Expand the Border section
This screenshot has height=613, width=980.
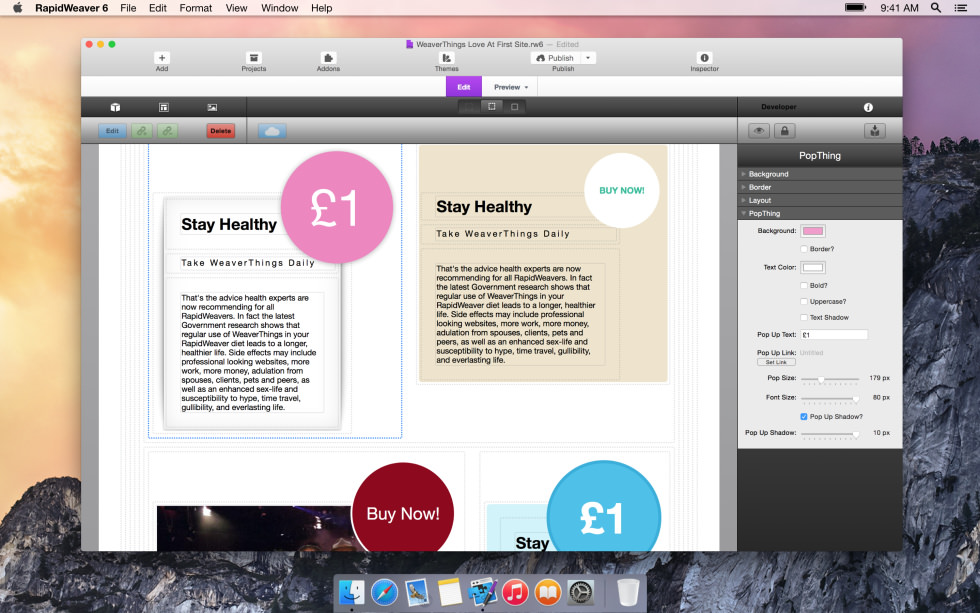click(820, 187)
